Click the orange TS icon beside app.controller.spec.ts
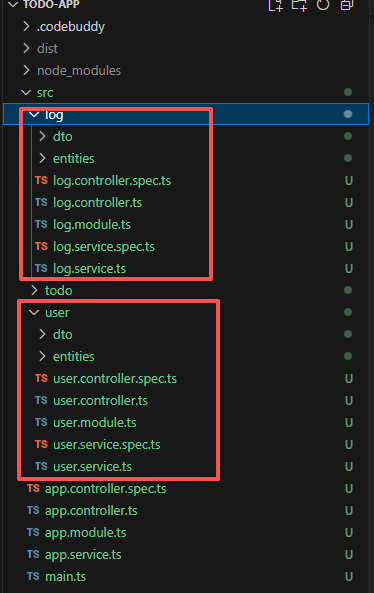 (x=33, y=488)
